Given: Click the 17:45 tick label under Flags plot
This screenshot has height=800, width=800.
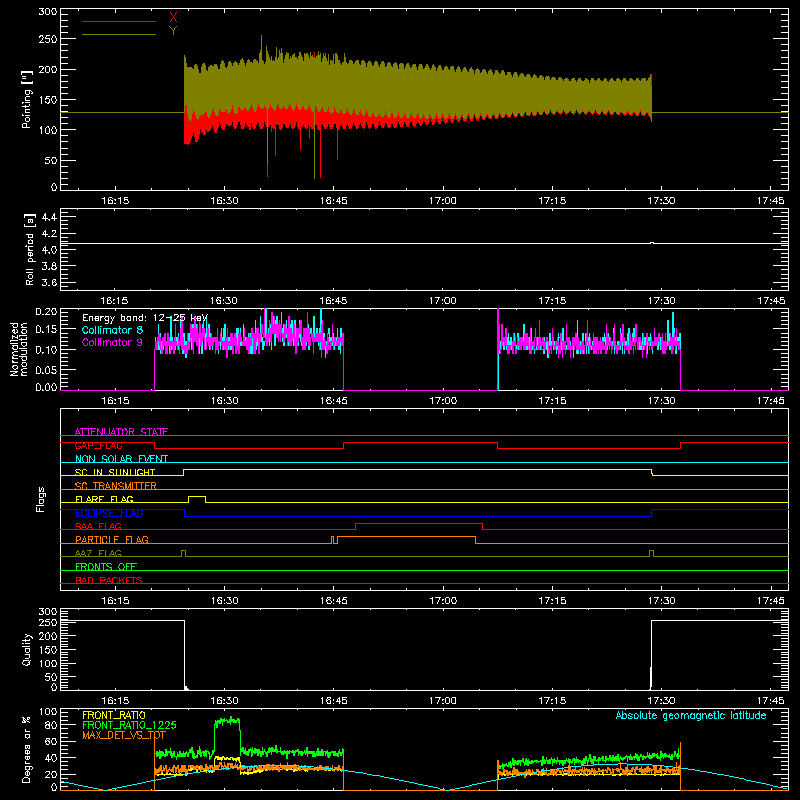Looking at the screenshot, I should pyautogui.click(x=770, y=601).
